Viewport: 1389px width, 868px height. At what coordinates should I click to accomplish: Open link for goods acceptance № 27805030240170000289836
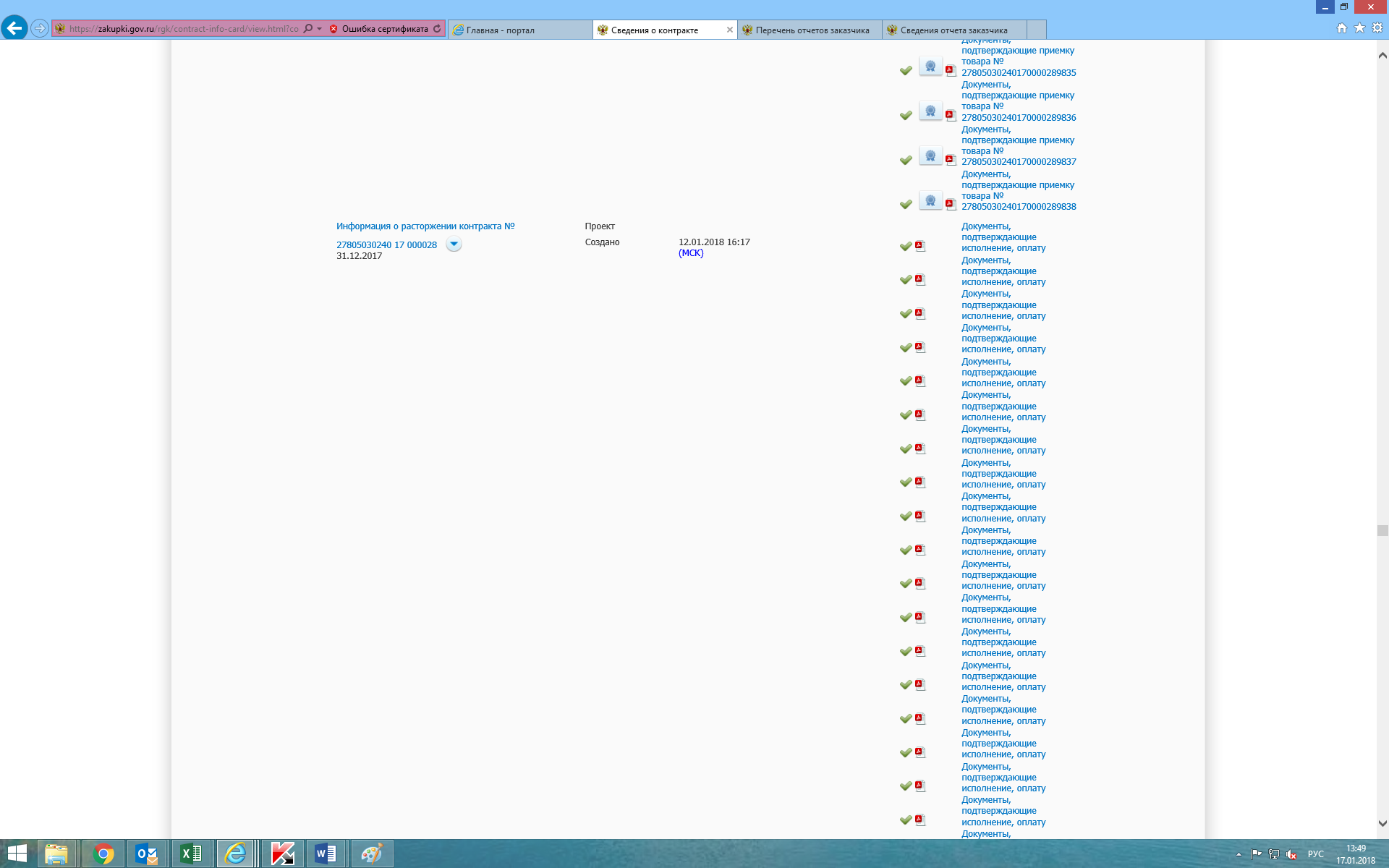[x=1019, y=101]
